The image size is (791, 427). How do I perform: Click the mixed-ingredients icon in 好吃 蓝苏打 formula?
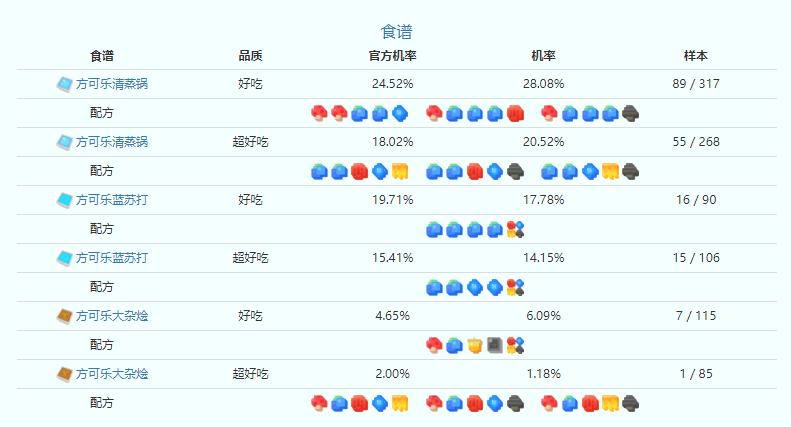[x=515, y=229]
